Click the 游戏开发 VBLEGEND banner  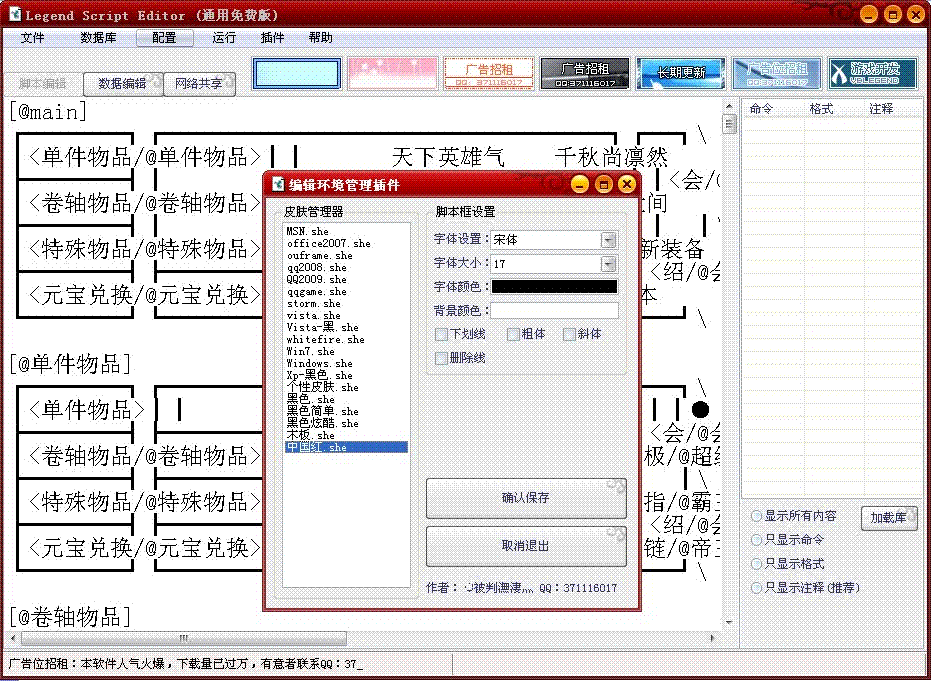[874, 73]
